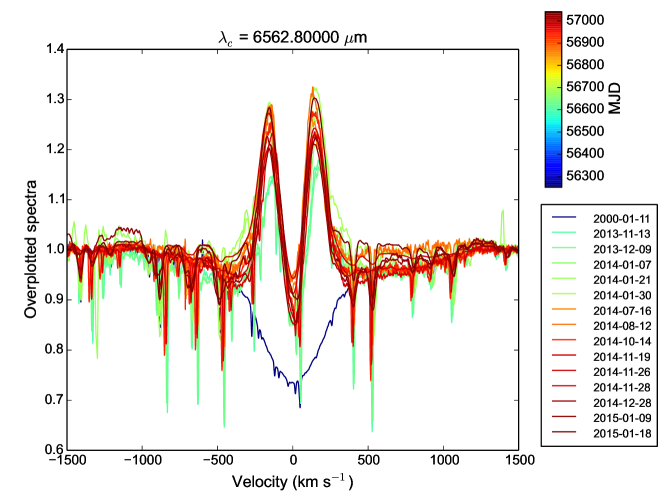Click y-axis tick label 1.1
The image size is (664, 501).
click(x=55, y=199)
